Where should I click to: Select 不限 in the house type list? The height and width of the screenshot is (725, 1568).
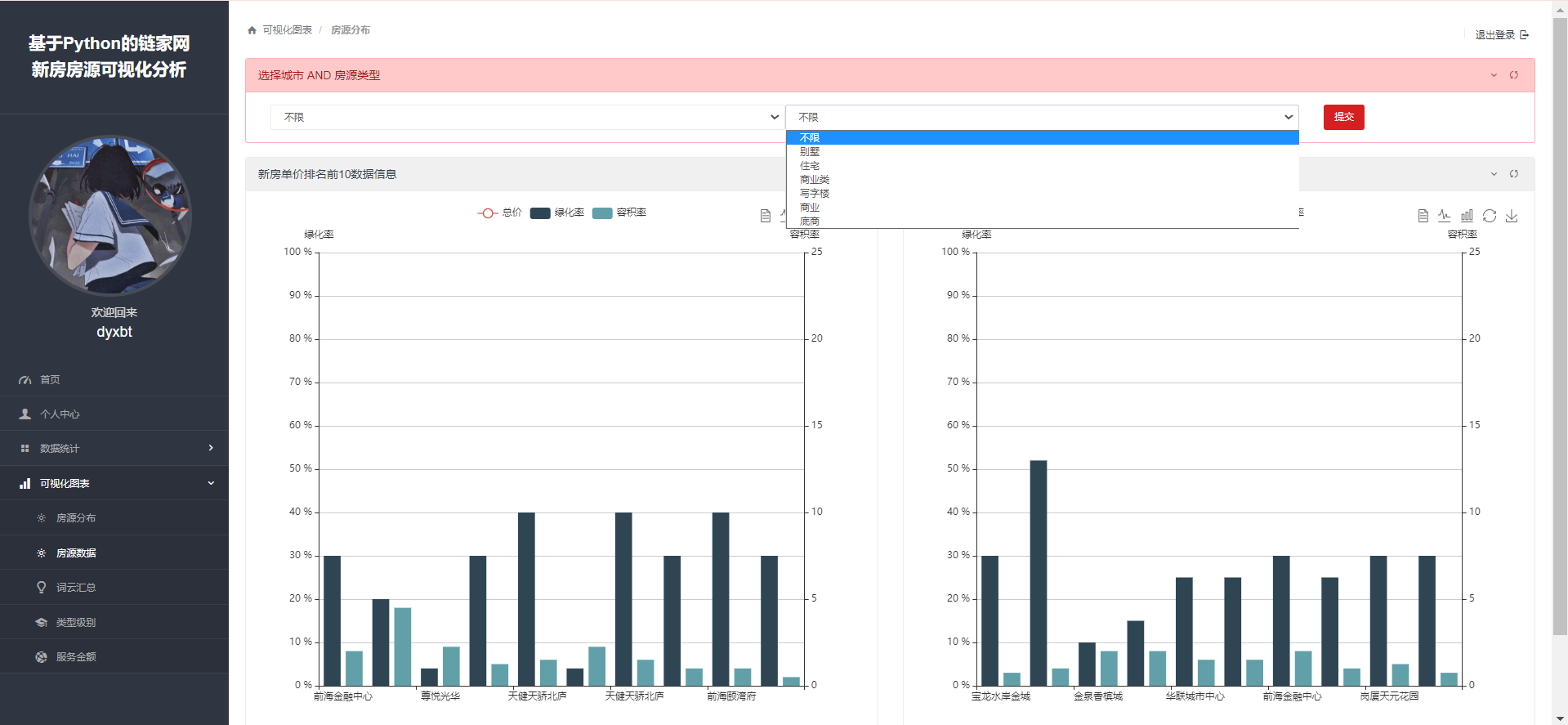(x=1043, y=138)
